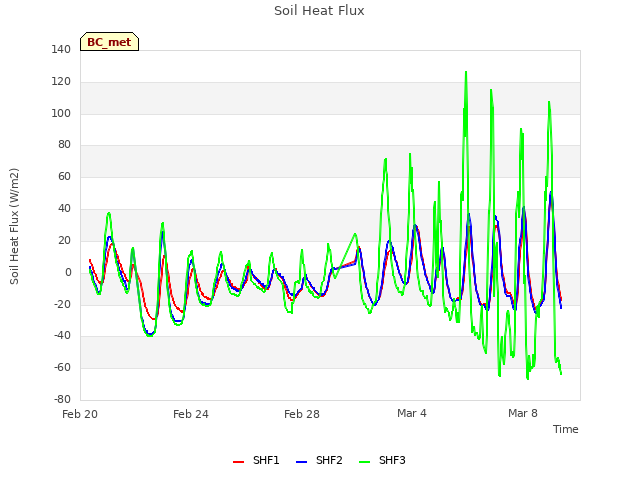The width and height of the screenshot is (640, 480).
Task: Click the BC_met annotation label
Action: click(109, 42)
